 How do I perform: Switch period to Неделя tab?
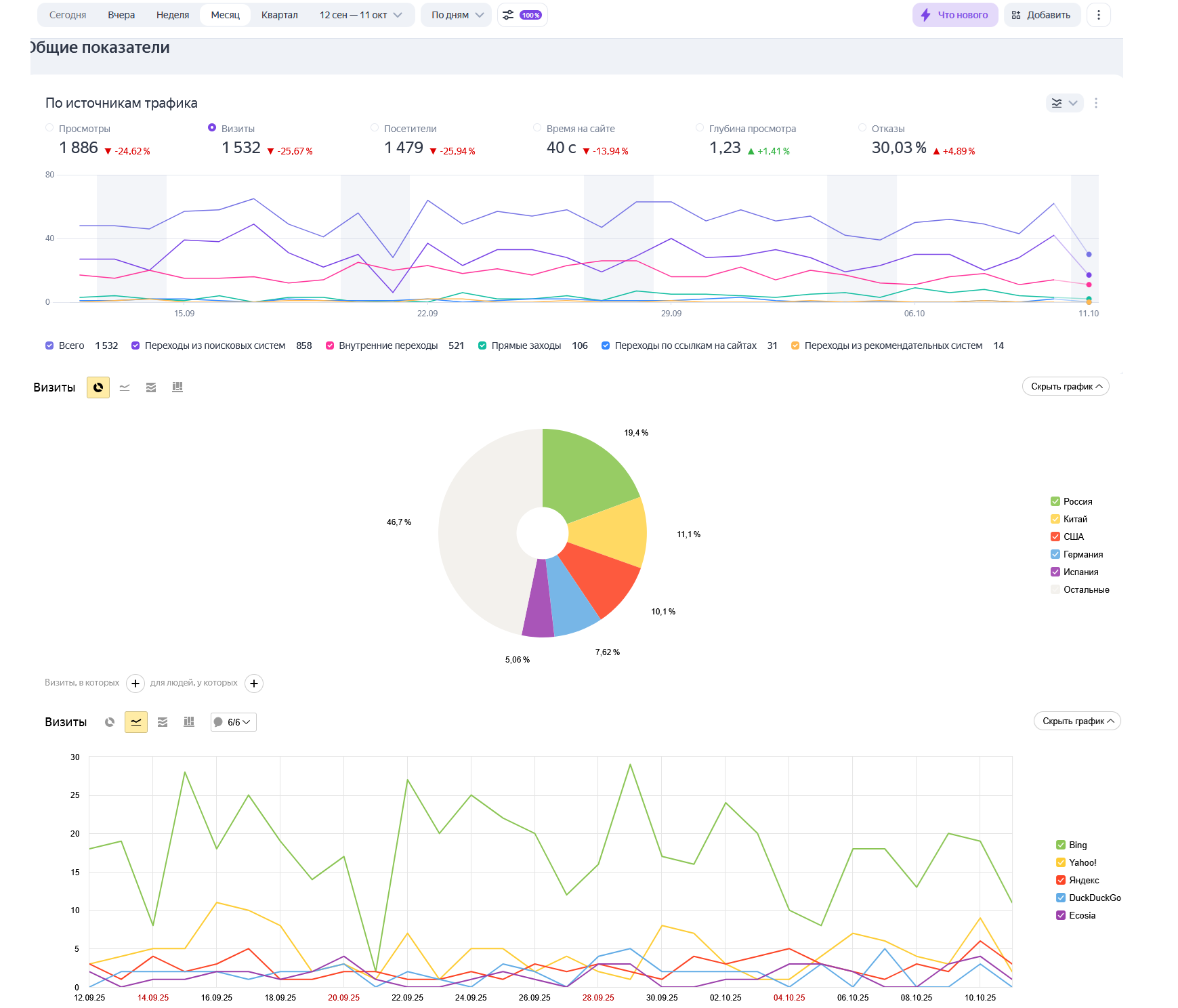[173, 15]
